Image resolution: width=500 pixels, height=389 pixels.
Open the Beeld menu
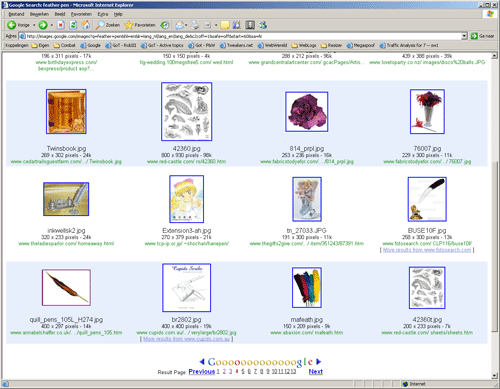tap(60, 14)
